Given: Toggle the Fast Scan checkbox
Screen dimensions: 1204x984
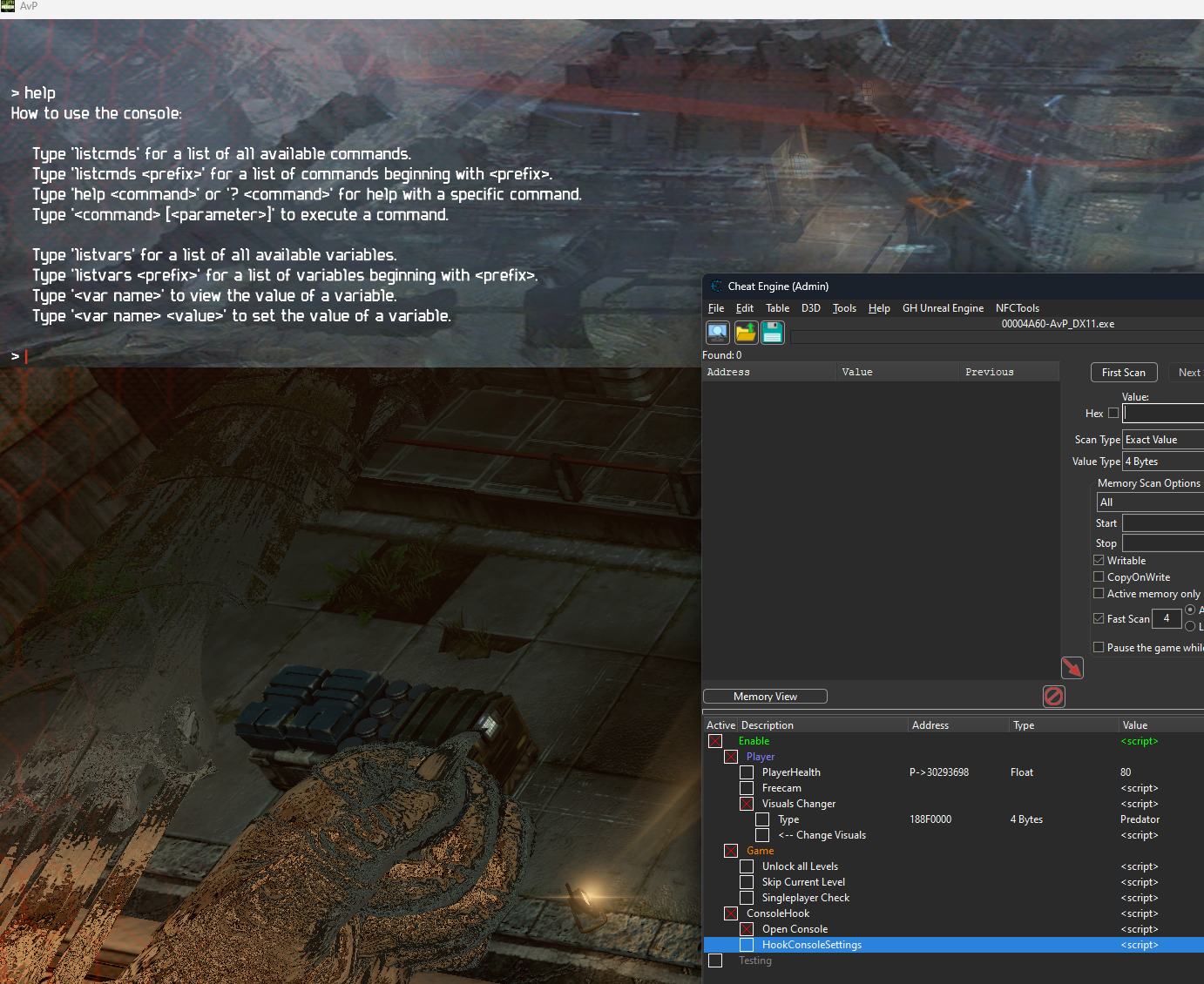Looking at the screenshot, I should point(1099,619).
